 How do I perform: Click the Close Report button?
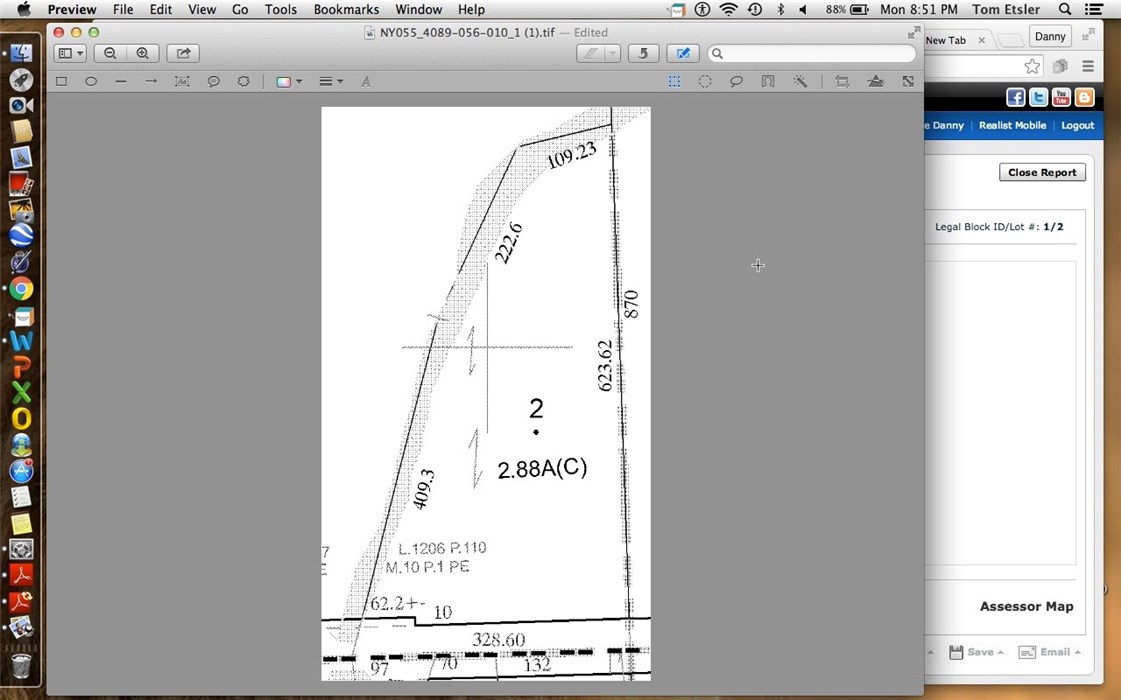click(x=1042, y=172)
